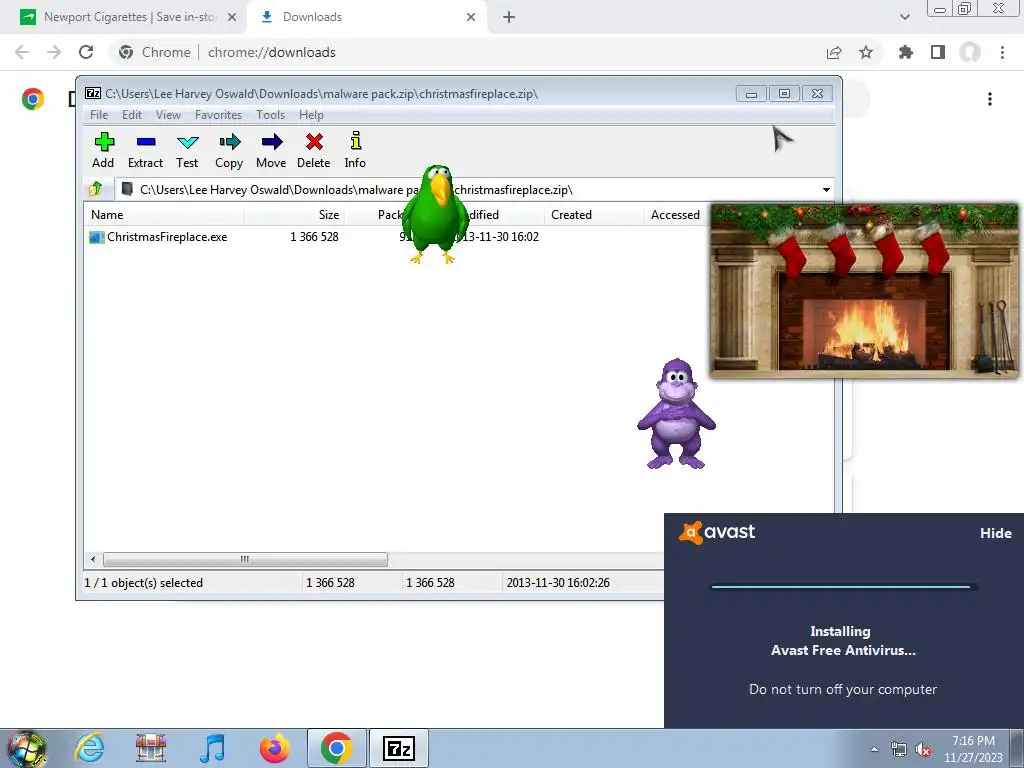Click the muted volume tray icon
The image size is (1024, 768).
point(923,750)
